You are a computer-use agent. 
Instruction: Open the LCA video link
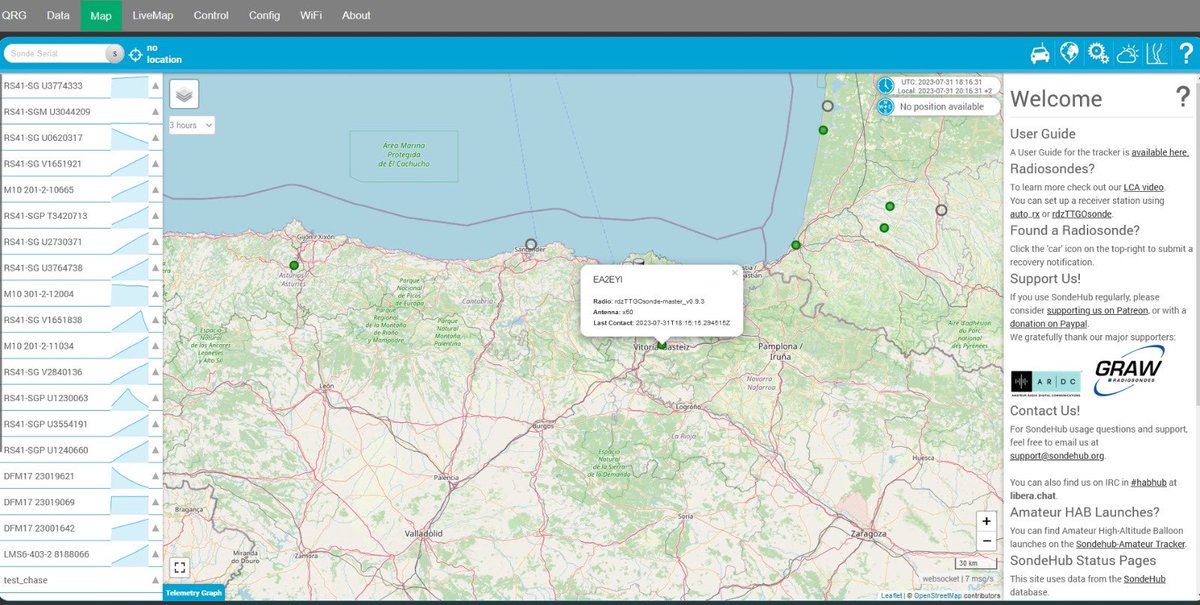click(x=1143, y=187)
